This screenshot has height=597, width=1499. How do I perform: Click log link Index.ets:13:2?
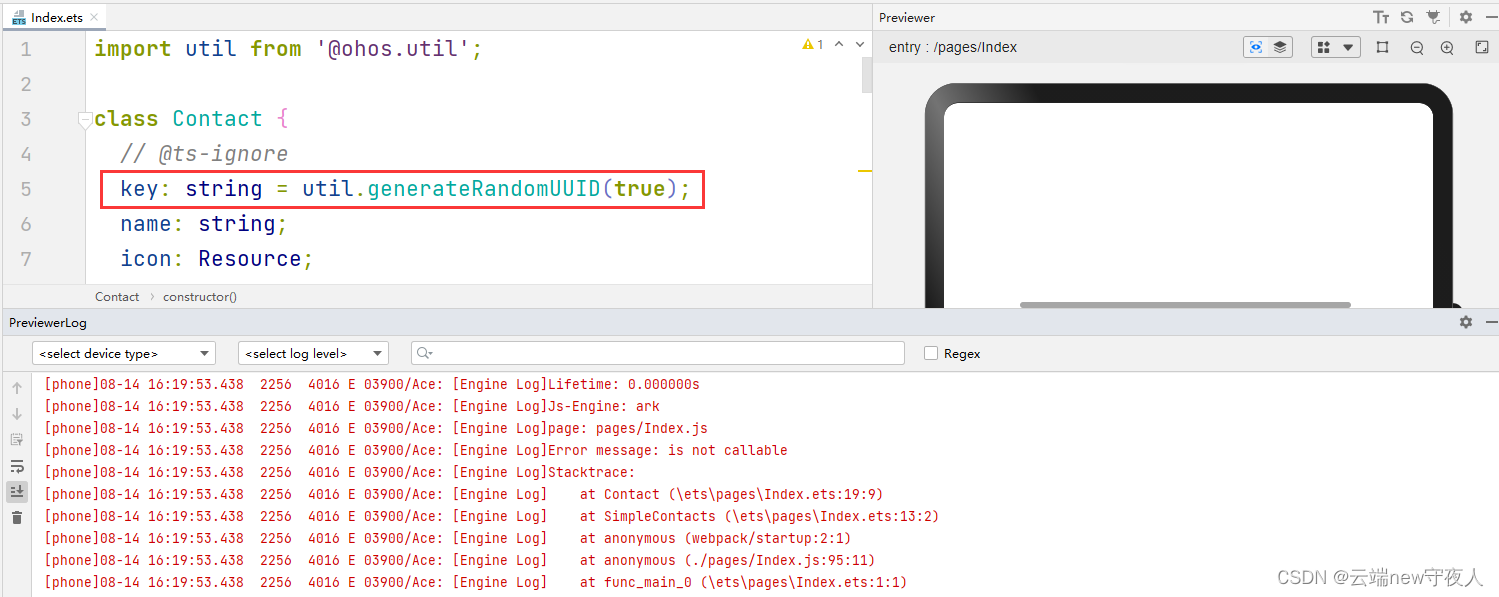click(x=826, y=516)
